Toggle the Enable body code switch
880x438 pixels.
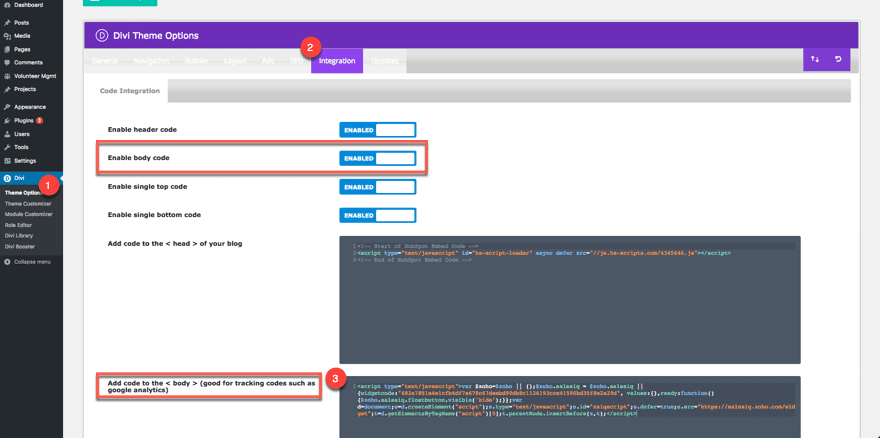(x=377, y=158)
